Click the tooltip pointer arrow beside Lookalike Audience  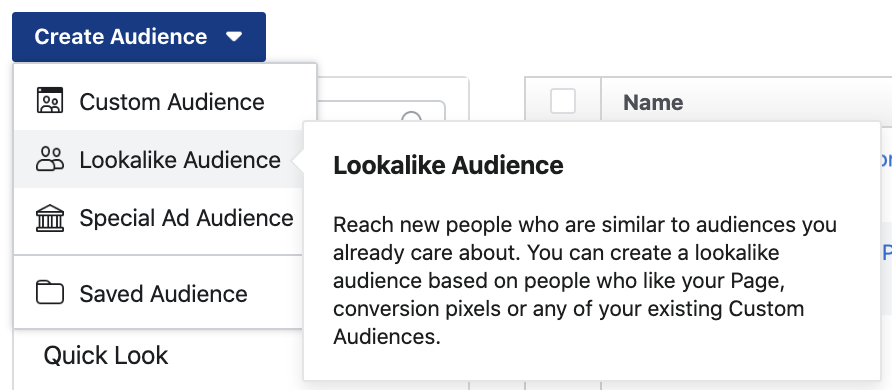pyautogui.click(x=298, y=162)
